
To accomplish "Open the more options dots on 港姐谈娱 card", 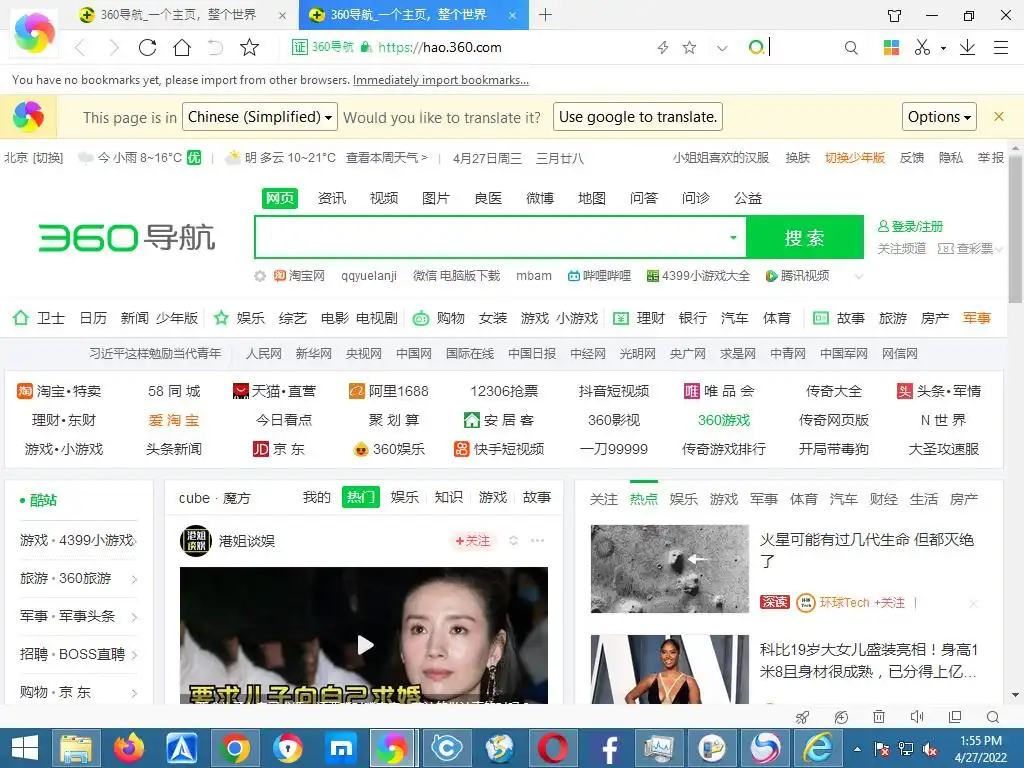I will [537, 541].
